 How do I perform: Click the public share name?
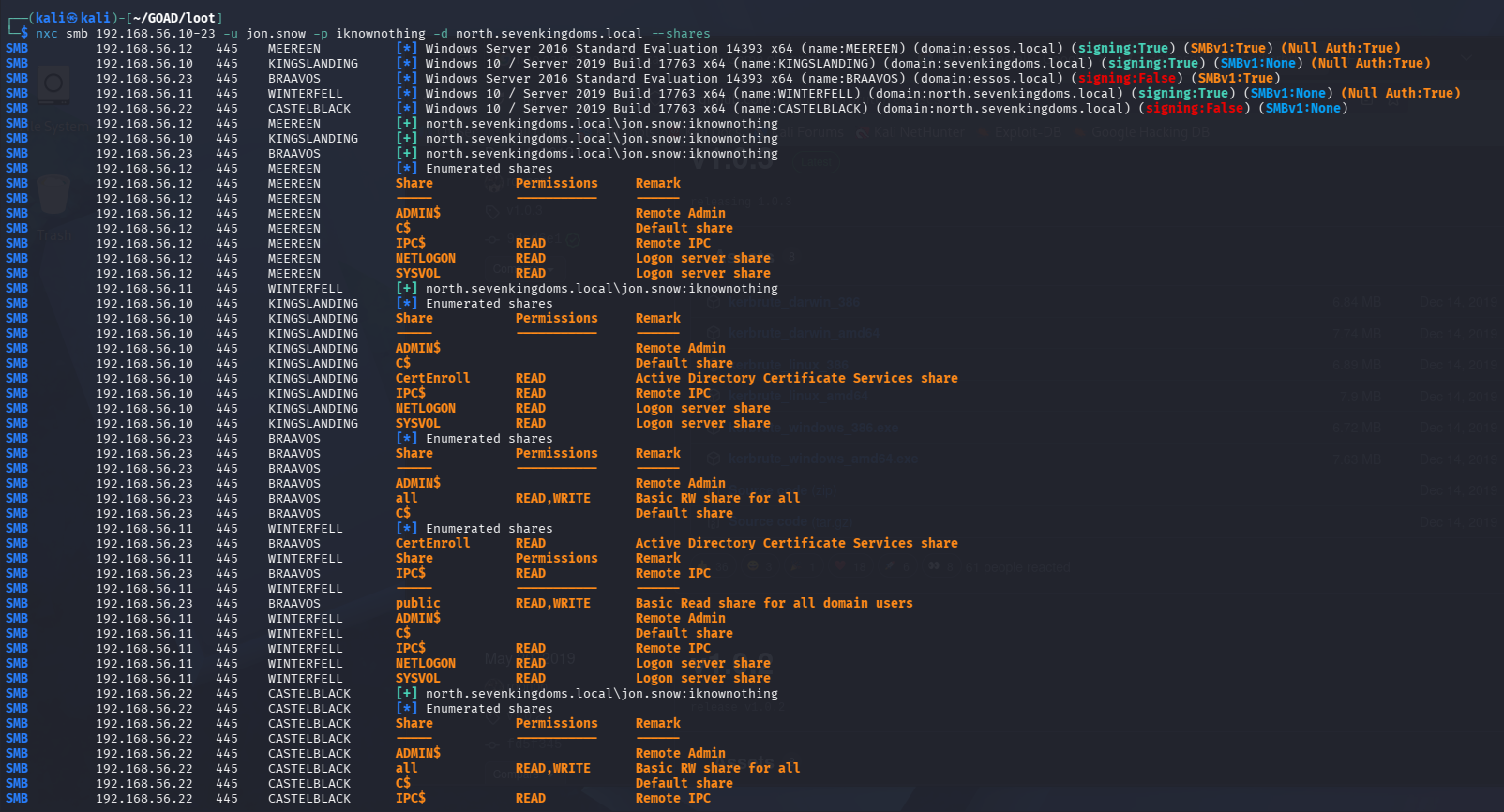coord(418,603)
